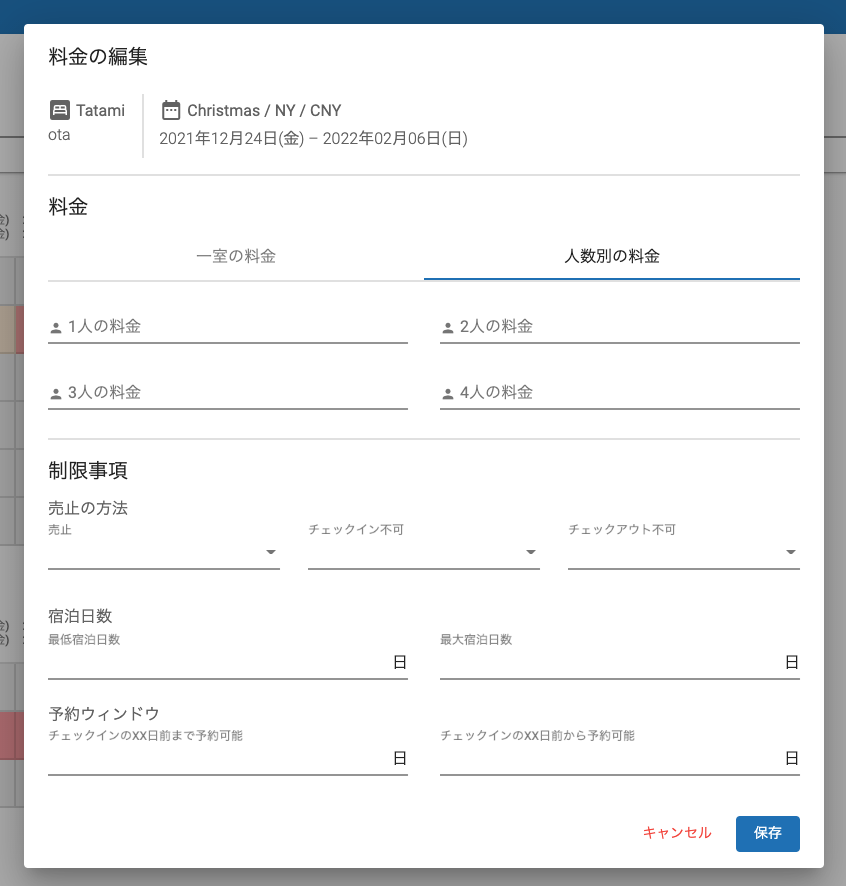Click the dropdown arrow of チェックアウト不可
Viewport: 846px width, 886px height.
(790, 551)
